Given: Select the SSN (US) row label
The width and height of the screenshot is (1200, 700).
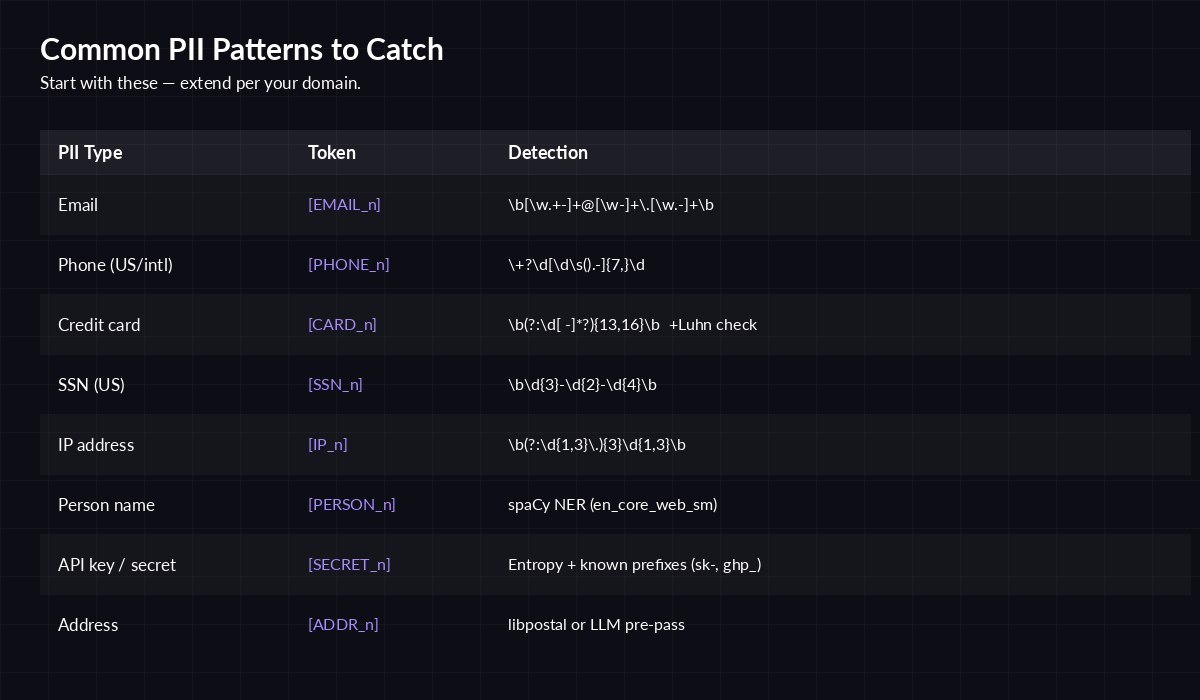Looking at the screenshot, I should click(91, 385).
